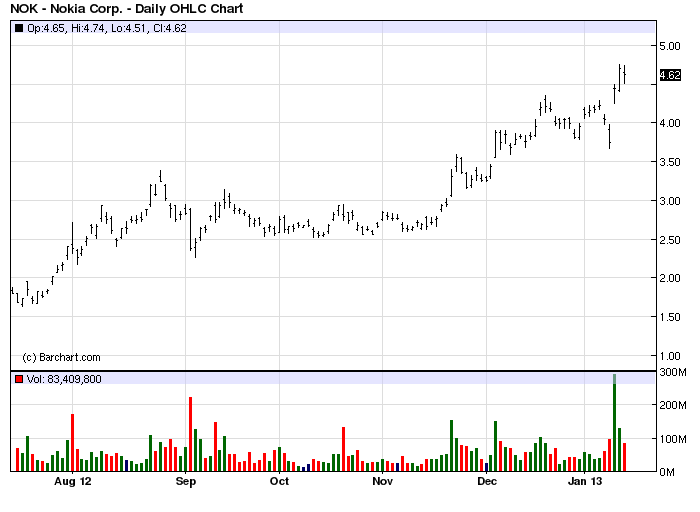Click the 3.00 price axis label

tap(670, 201)
